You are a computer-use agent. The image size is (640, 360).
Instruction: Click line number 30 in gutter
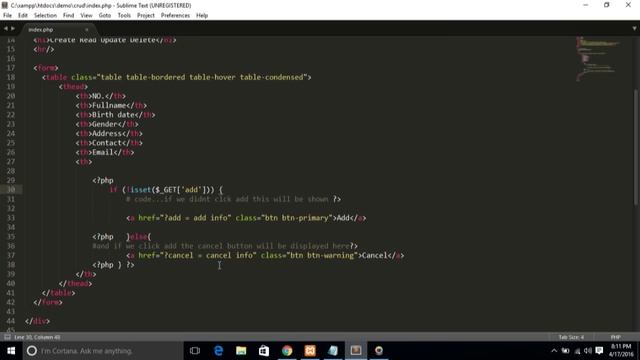tap(11, 189)
